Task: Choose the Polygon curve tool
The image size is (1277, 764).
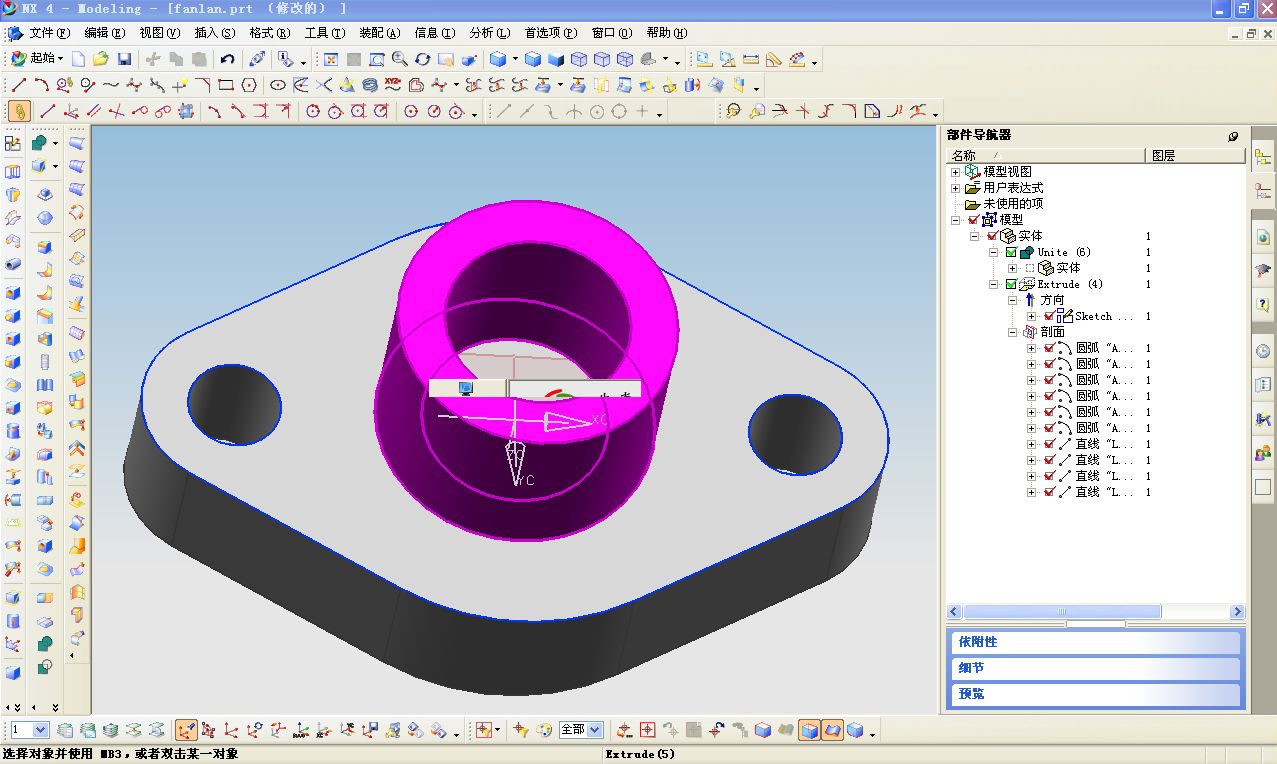Action: pos(249,85)
